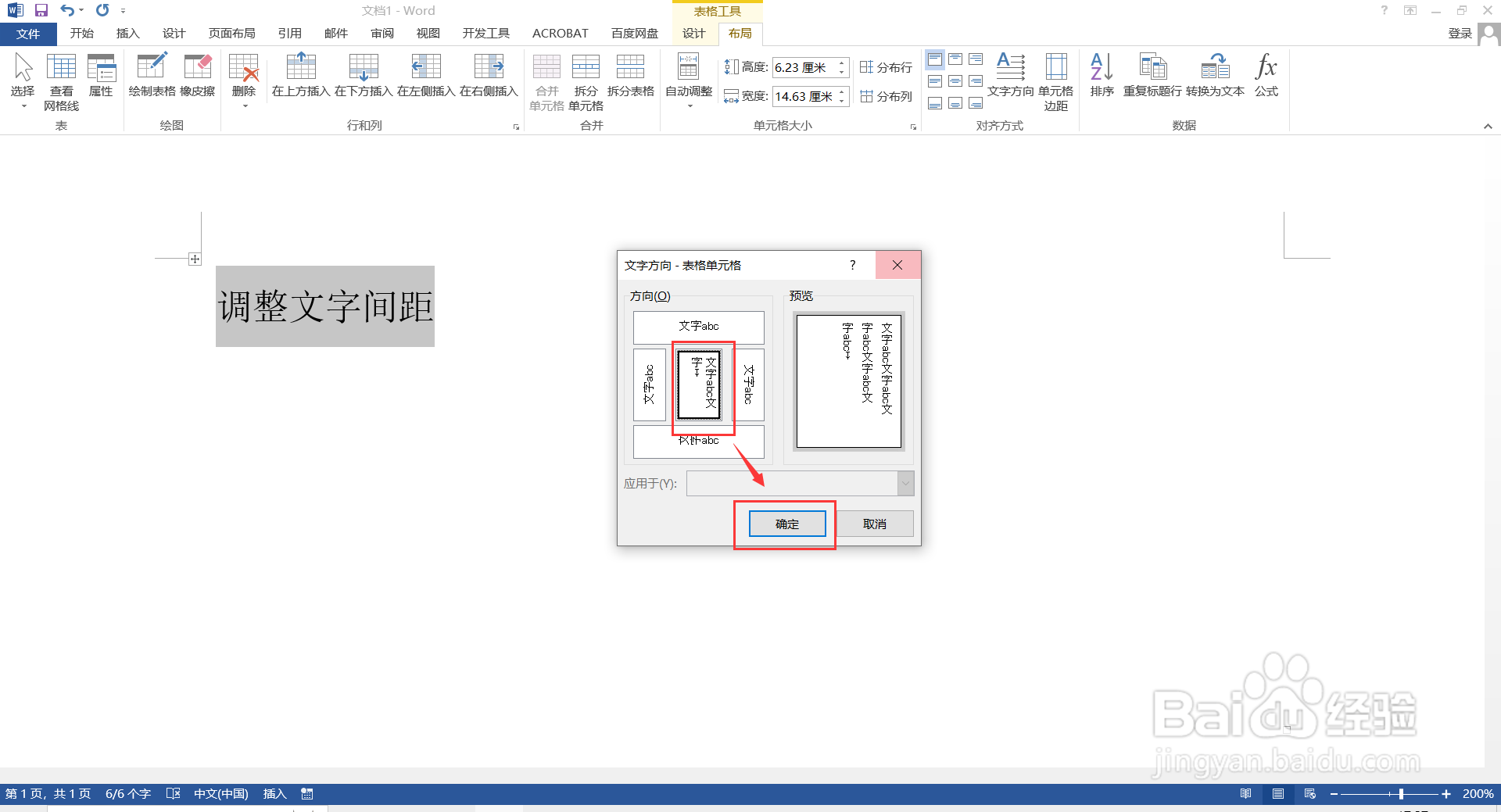Align cell text bottom left
Screen dimensions: 1501x812
click(x=935, y=103)
